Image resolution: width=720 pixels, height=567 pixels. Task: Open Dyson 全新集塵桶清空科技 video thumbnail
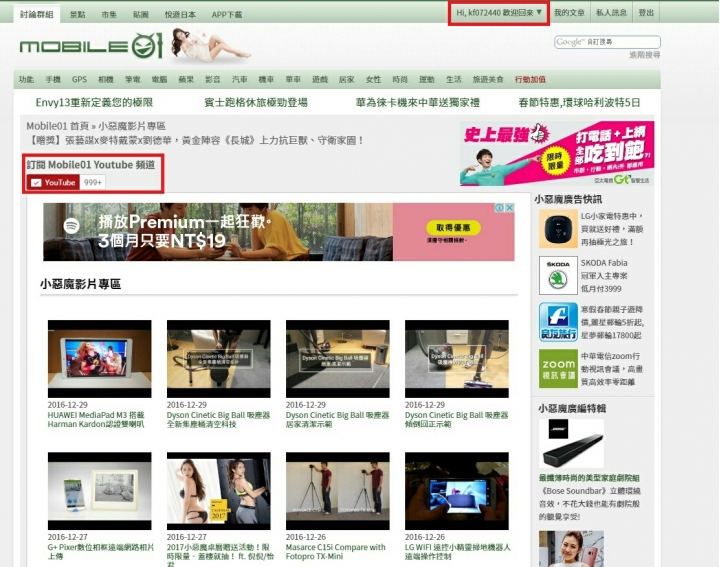(219, 359)
